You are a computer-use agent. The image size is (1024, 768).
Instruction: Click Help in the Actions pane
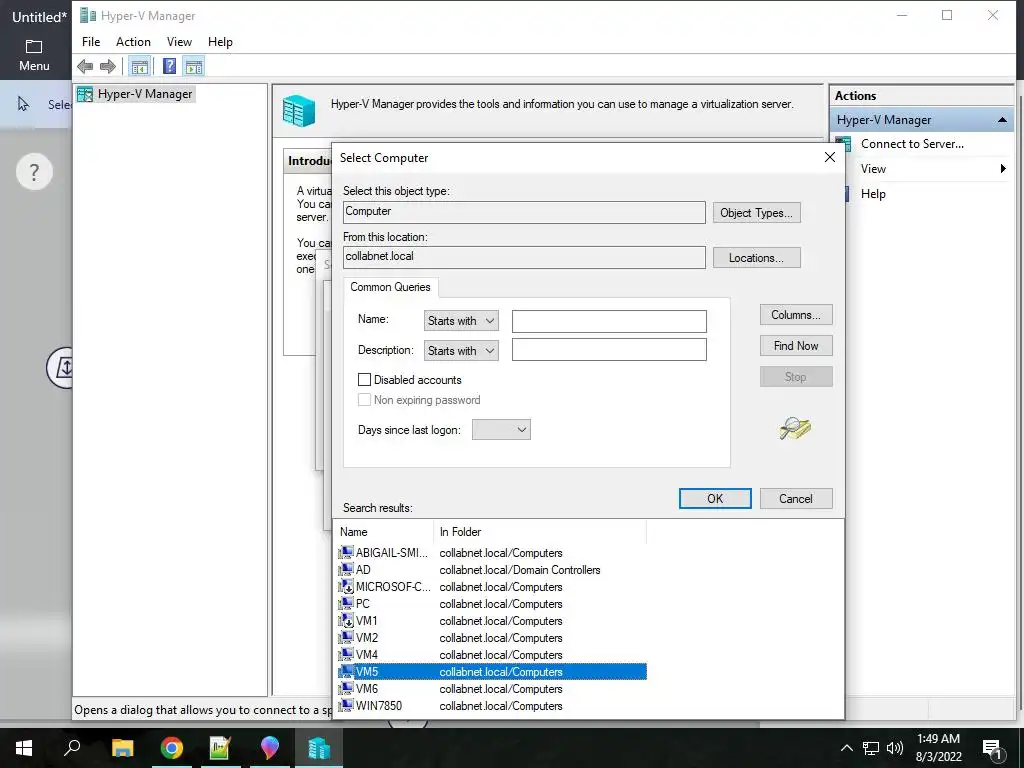point(873,194)
